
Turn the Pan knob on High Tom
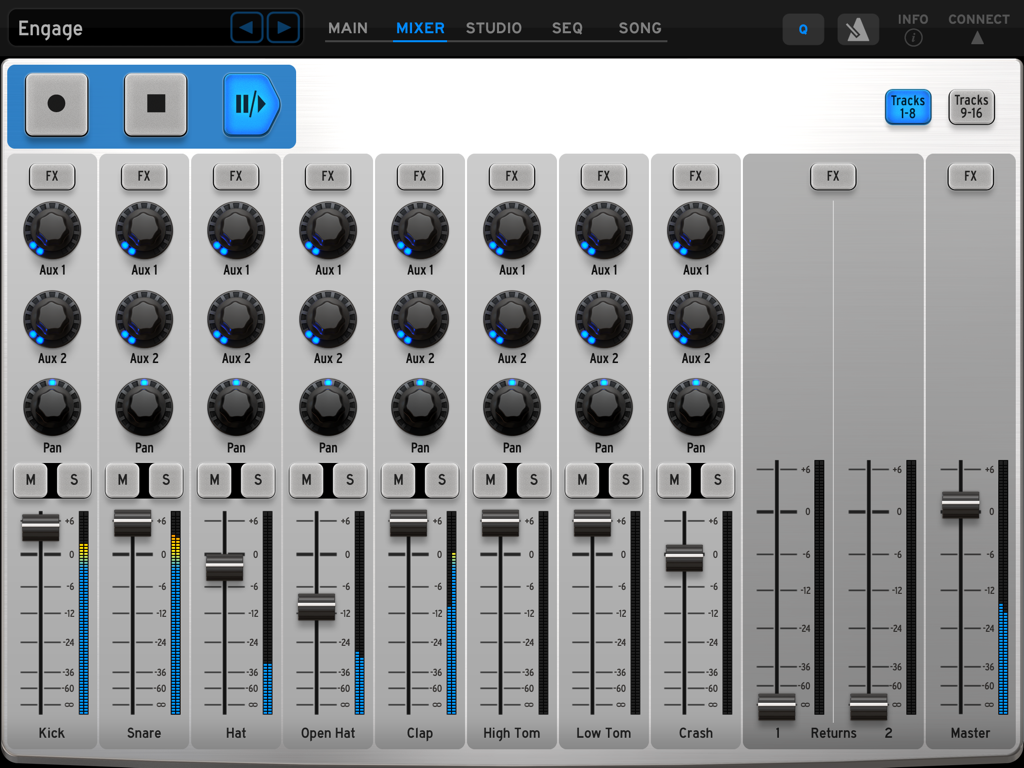pos(512,407)
